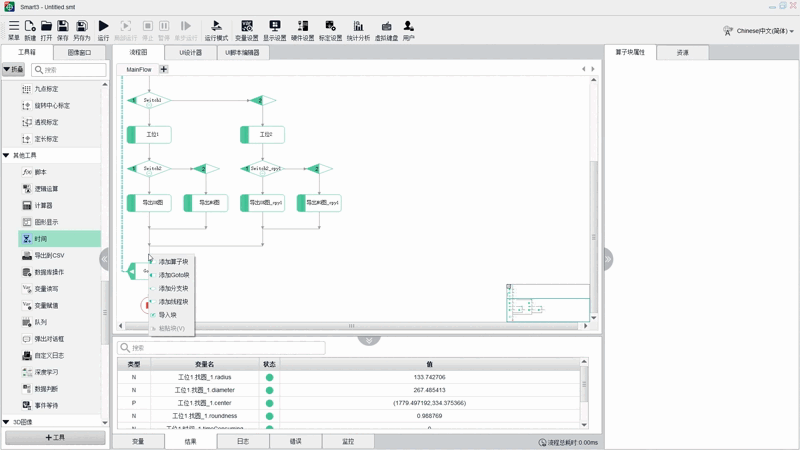Select the 计算器 calculator tool

[43, 206]
